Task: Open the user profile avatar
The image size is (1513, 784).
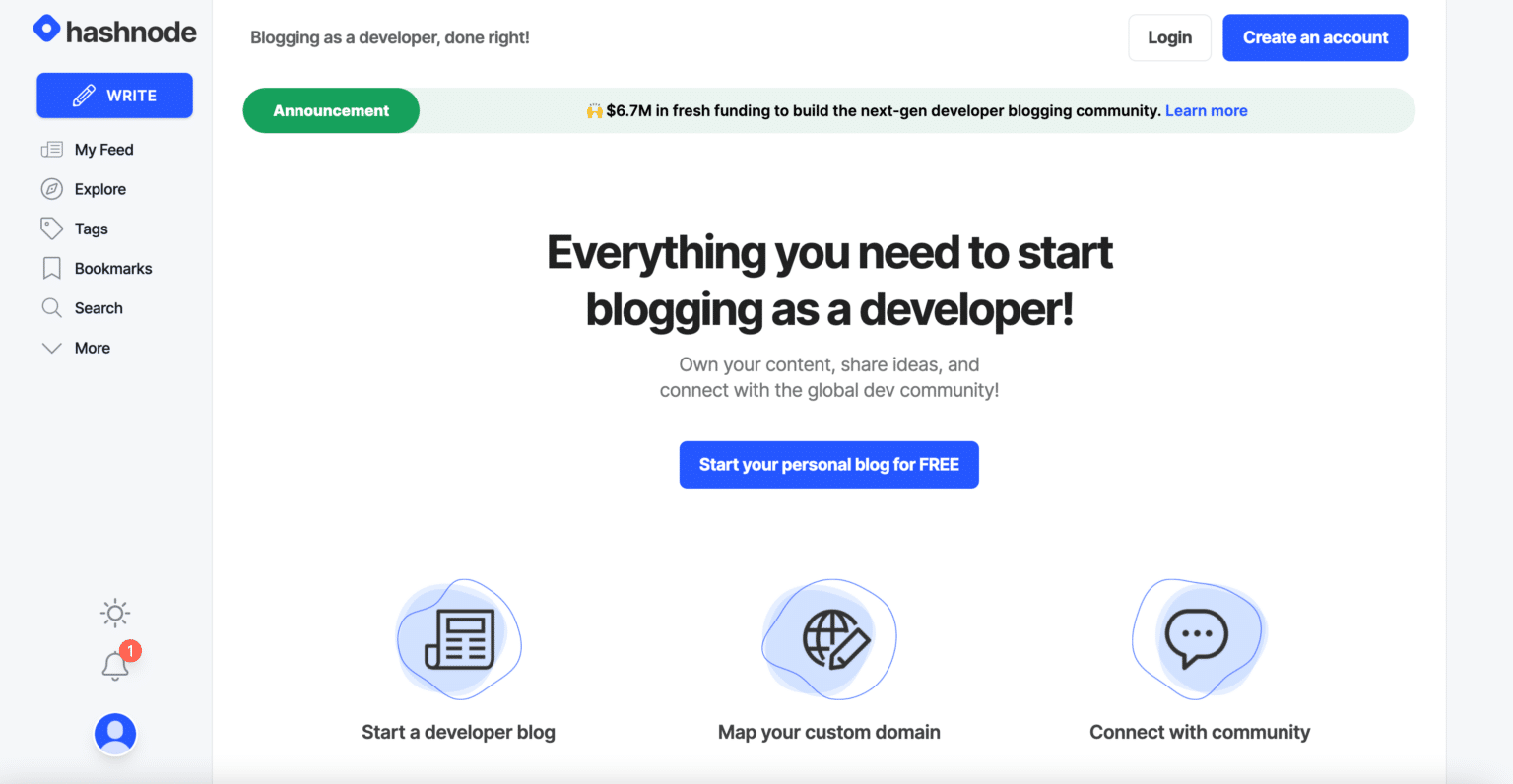Action: click(x=115, y=734)
